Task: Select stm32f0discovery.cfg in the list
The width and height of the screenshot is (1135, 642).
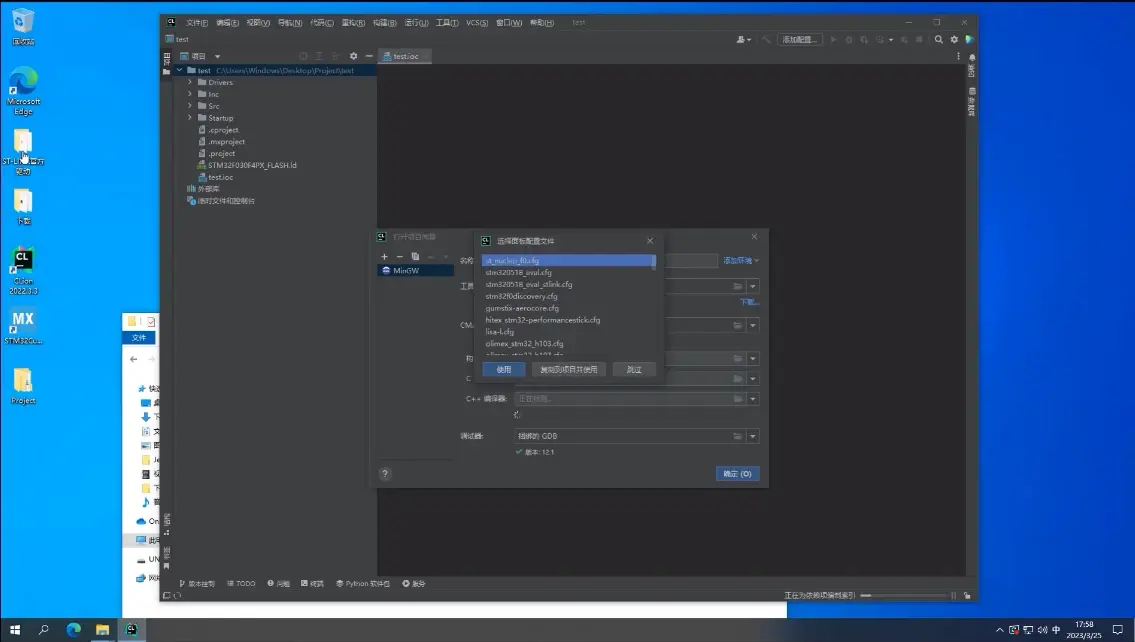Action: (x=521, y=296)
